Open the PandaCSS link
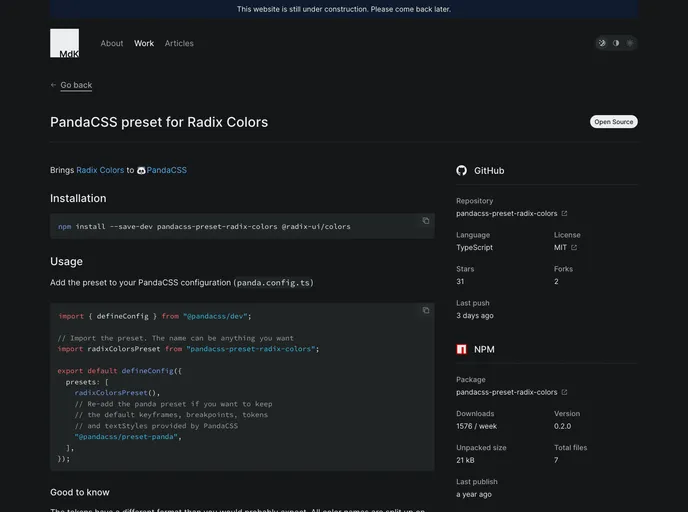The height and width of the screenshot is (512, 688). (167, 170)
